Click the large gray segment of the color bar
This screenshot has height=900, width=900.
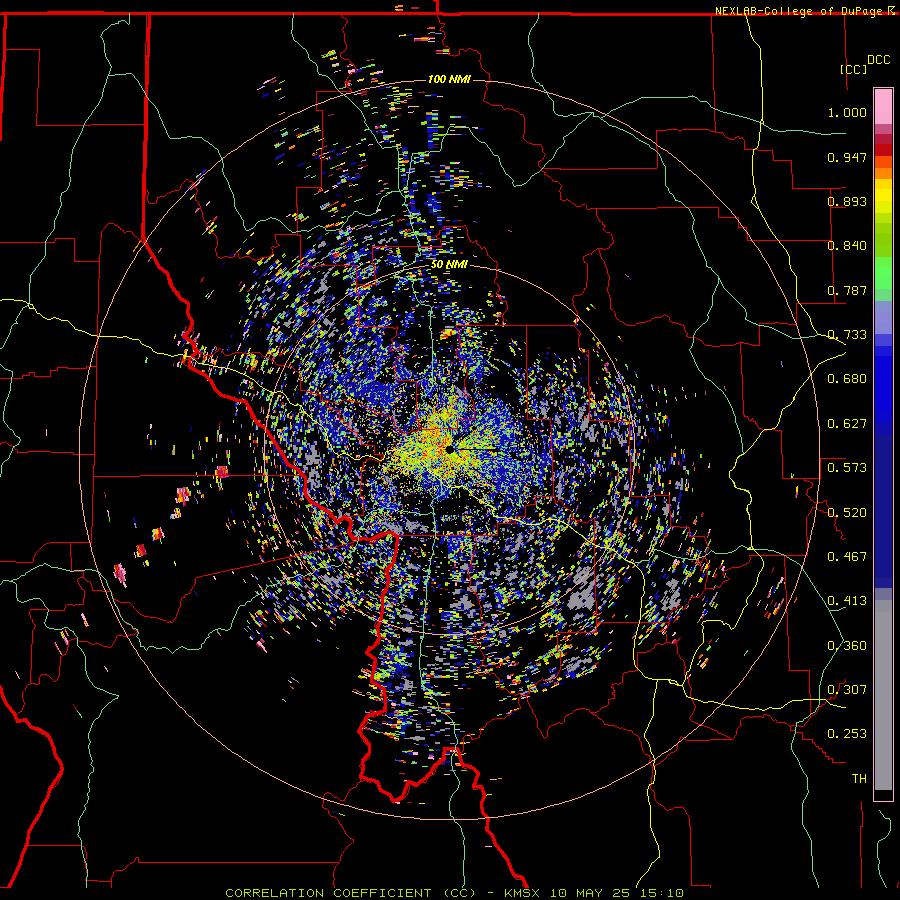(883, 695)
